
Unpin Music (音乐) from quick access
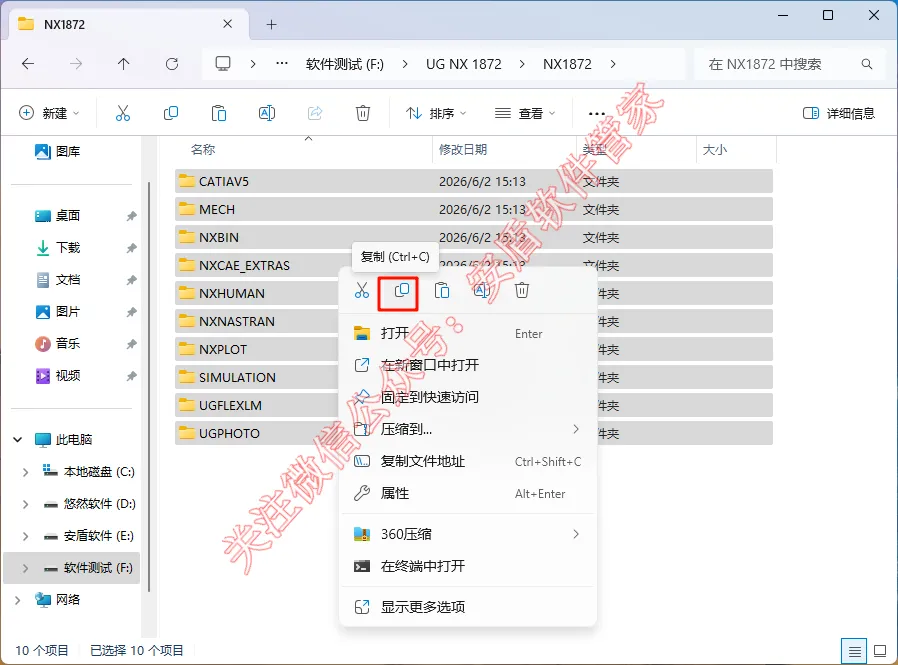click(132, 344)
